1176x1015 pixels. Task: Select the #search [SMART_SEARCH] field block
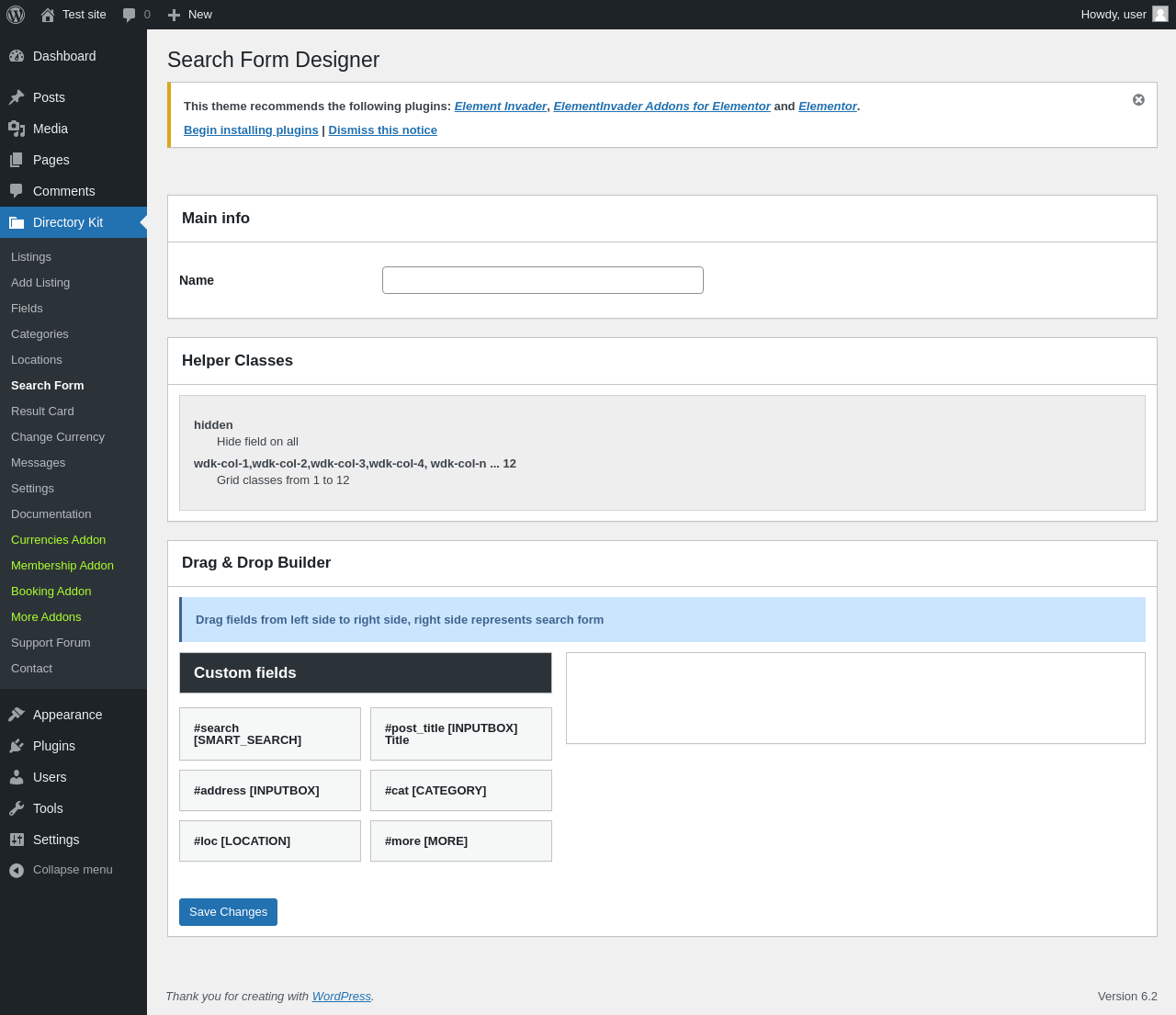click(270, 734)
